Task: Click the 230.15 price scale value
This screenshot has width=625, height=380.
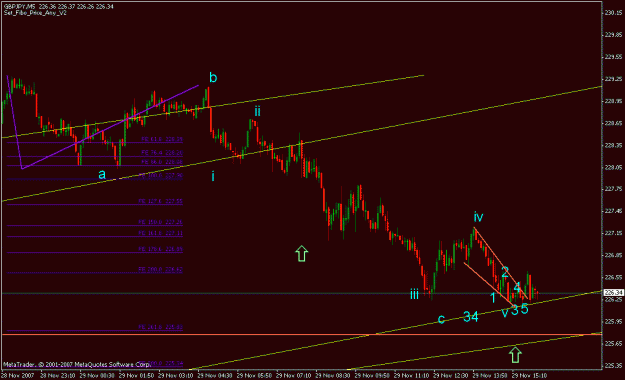Action: pos(613,13)
